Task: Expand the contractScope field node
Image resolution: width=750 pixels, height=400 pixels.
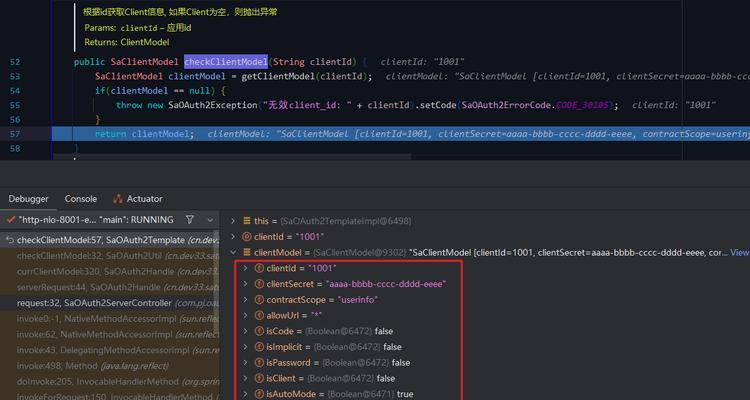Action: (x=245, y=300)
